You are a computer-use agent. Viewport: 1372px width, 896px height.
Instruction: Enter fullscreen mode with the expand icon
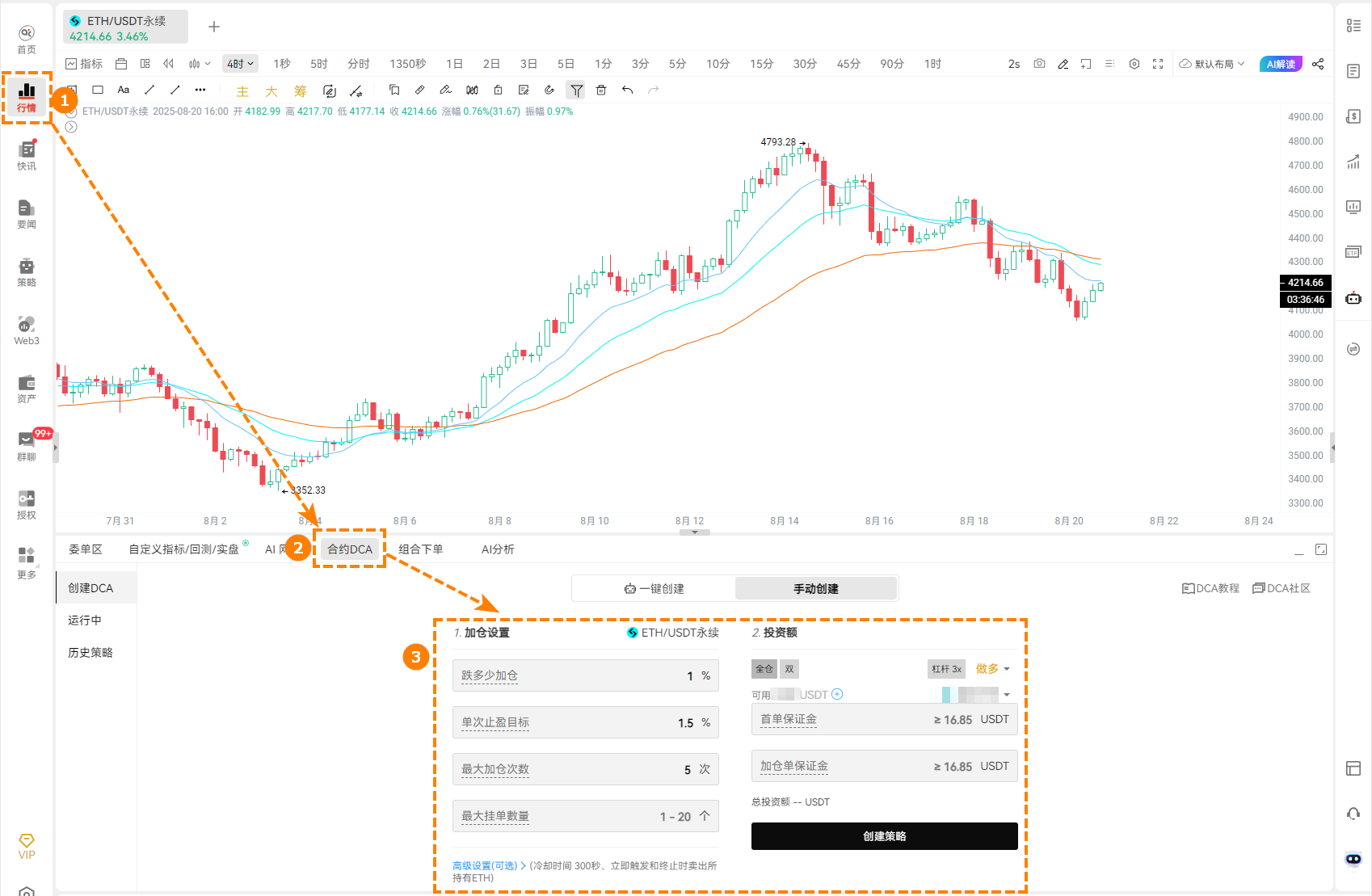coord(1159,63)
